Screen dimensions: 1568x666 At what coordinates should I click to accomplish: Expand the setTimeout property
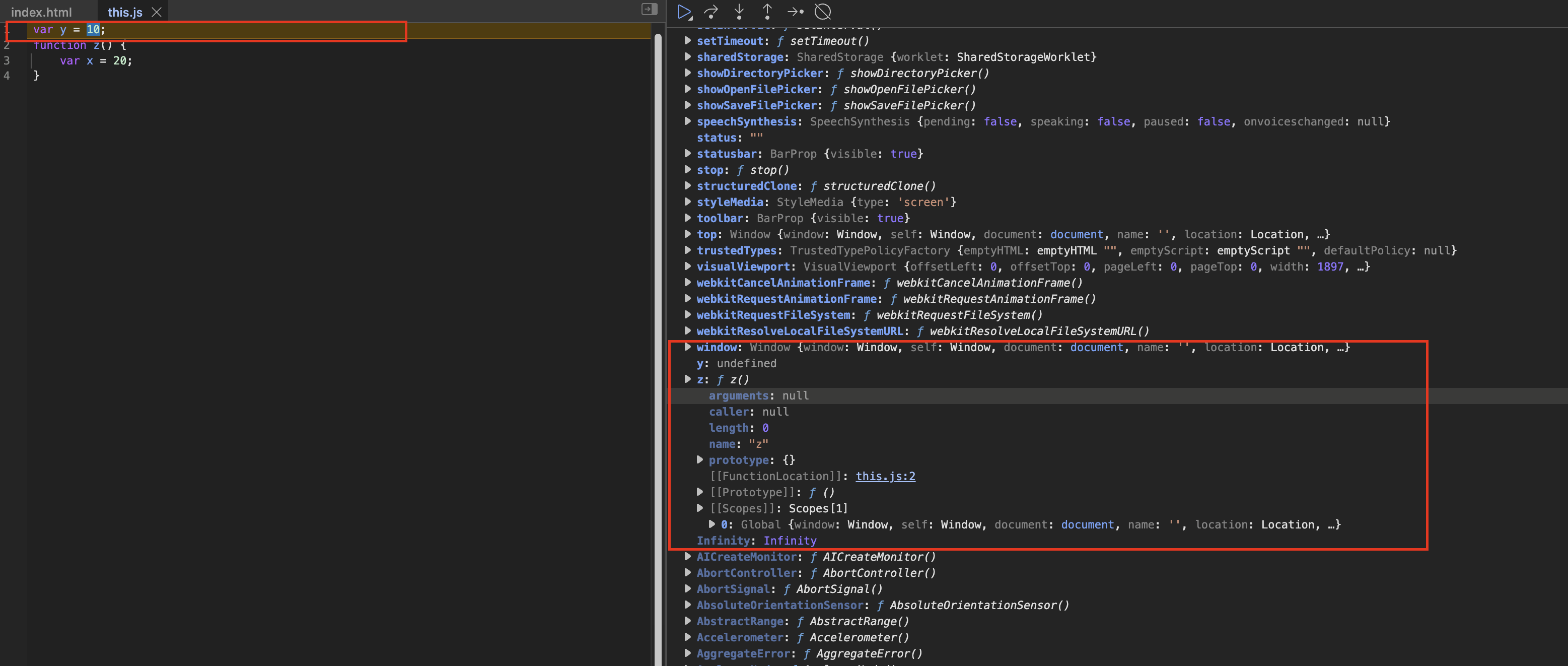tap(687, 41)
